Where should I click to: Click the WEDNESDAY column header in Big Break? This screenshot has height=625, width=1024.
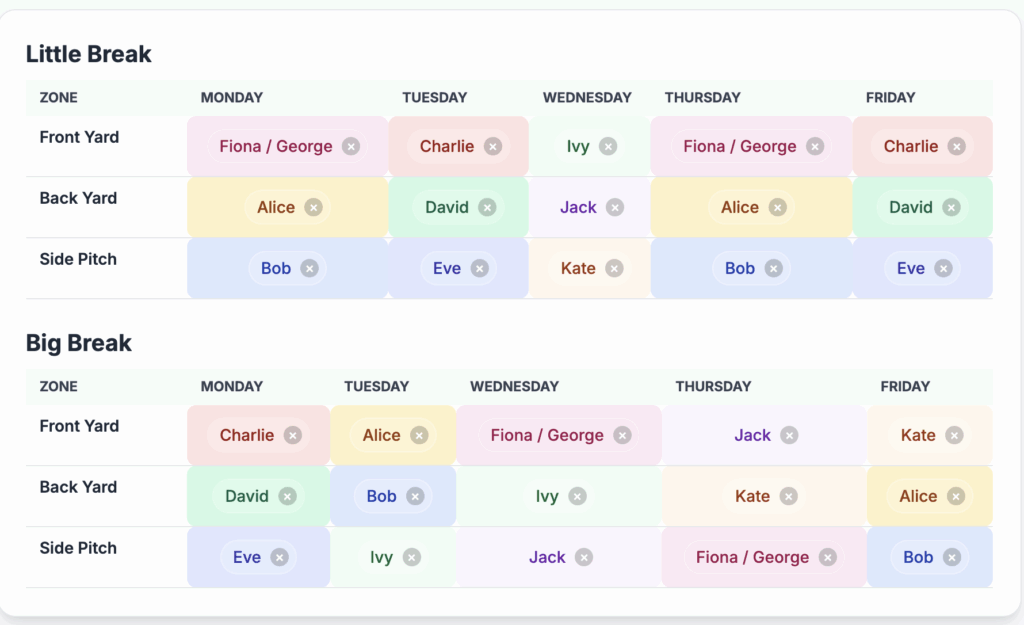[514, 386]
